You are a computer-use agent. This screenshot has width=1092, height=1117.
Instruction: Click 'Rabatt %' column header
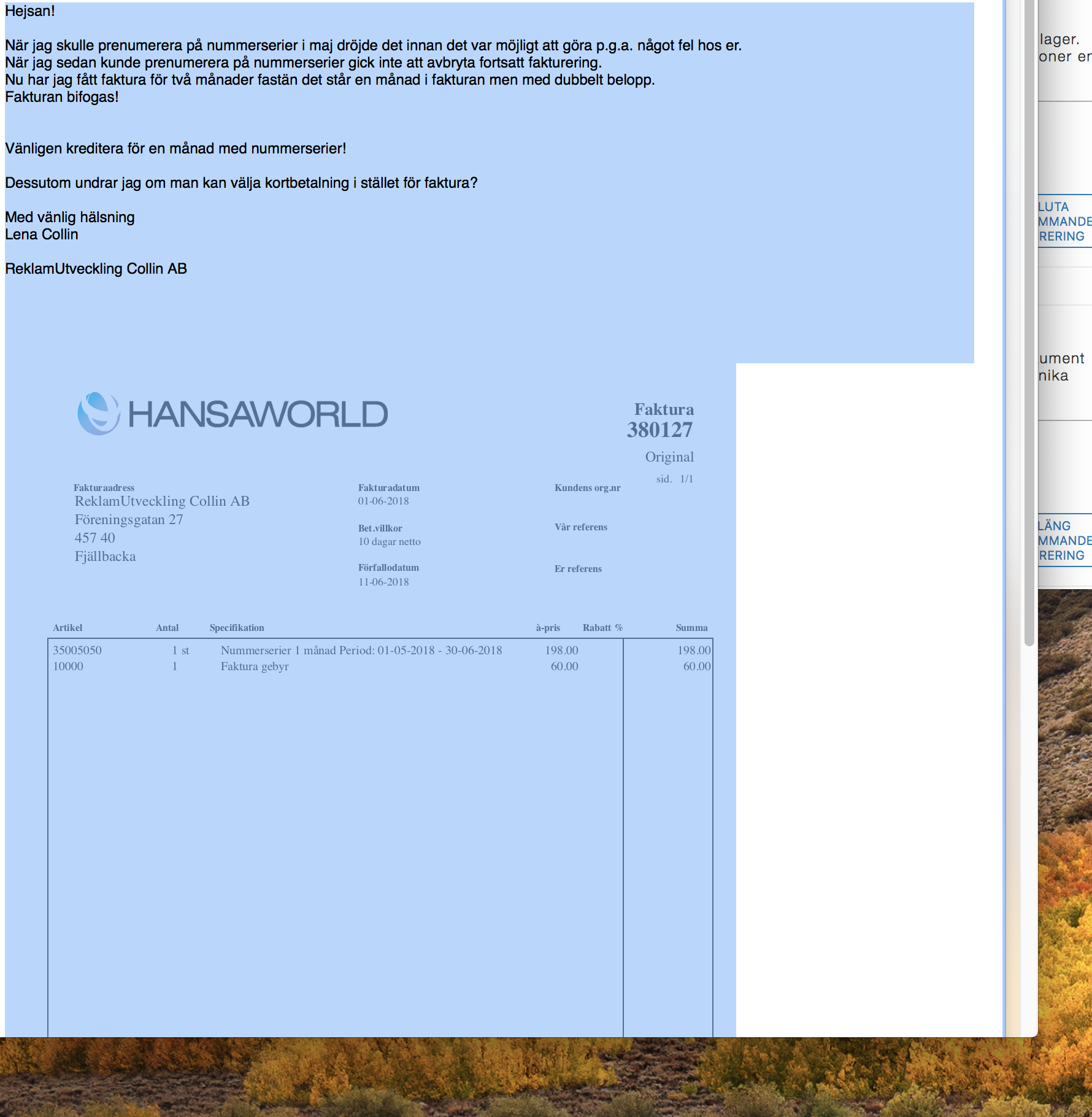coord(602,628)
